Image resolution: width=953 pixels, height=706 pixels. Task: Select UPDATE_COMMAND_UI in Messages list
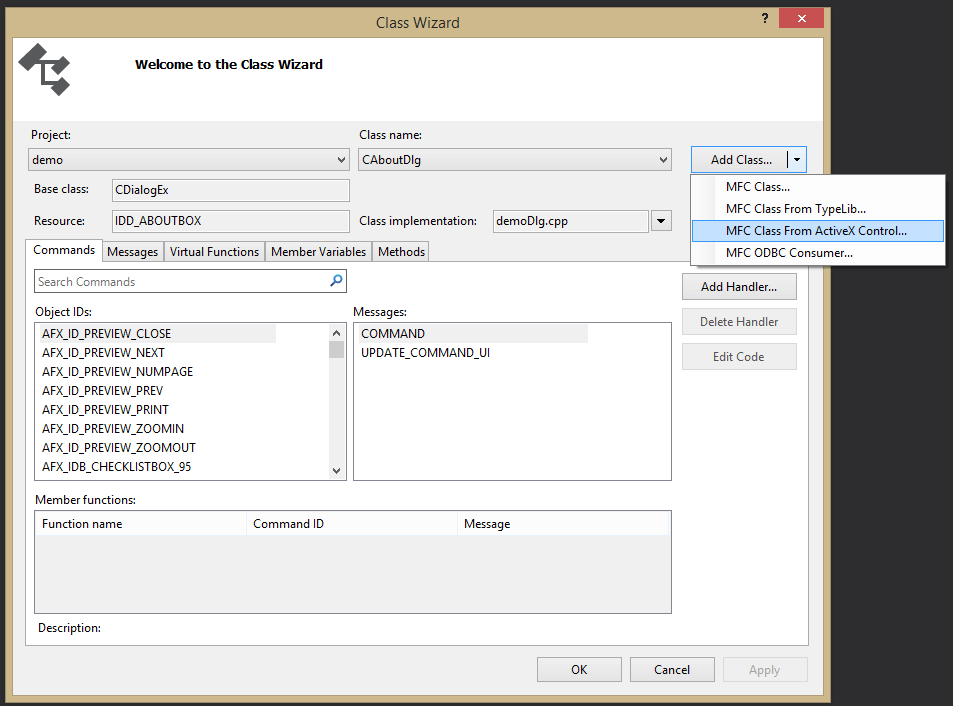(x=425, y=353)
